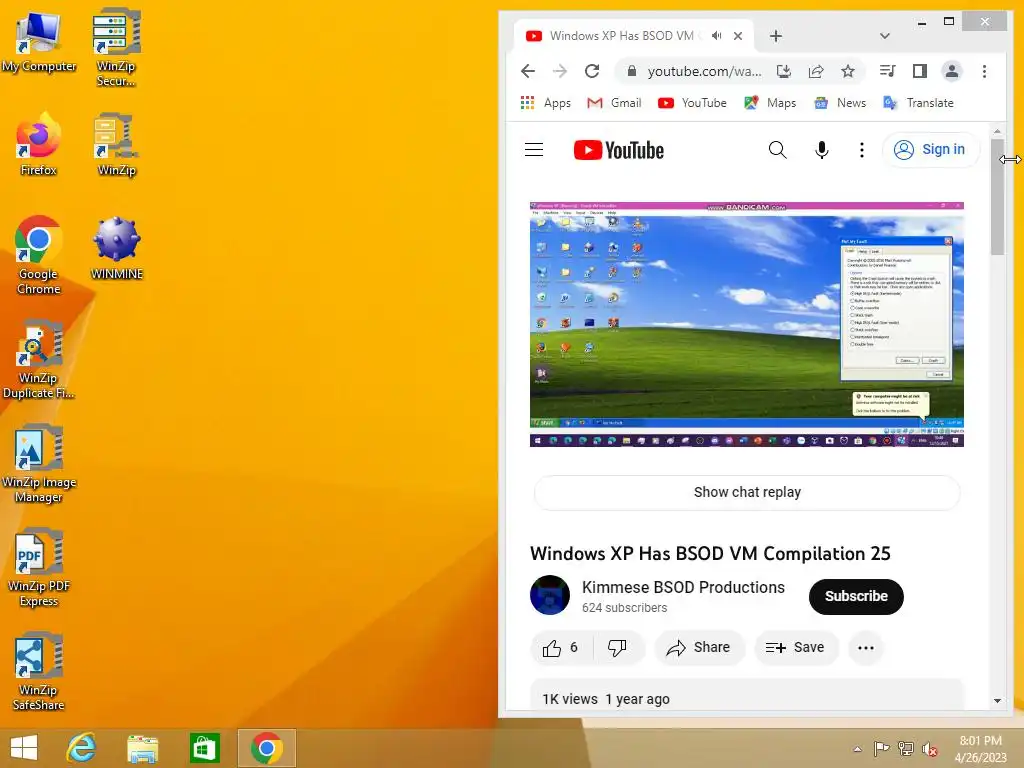1024x768 pixels.
Task: Reload the YouTube page
Action: (x=592, y=71)
